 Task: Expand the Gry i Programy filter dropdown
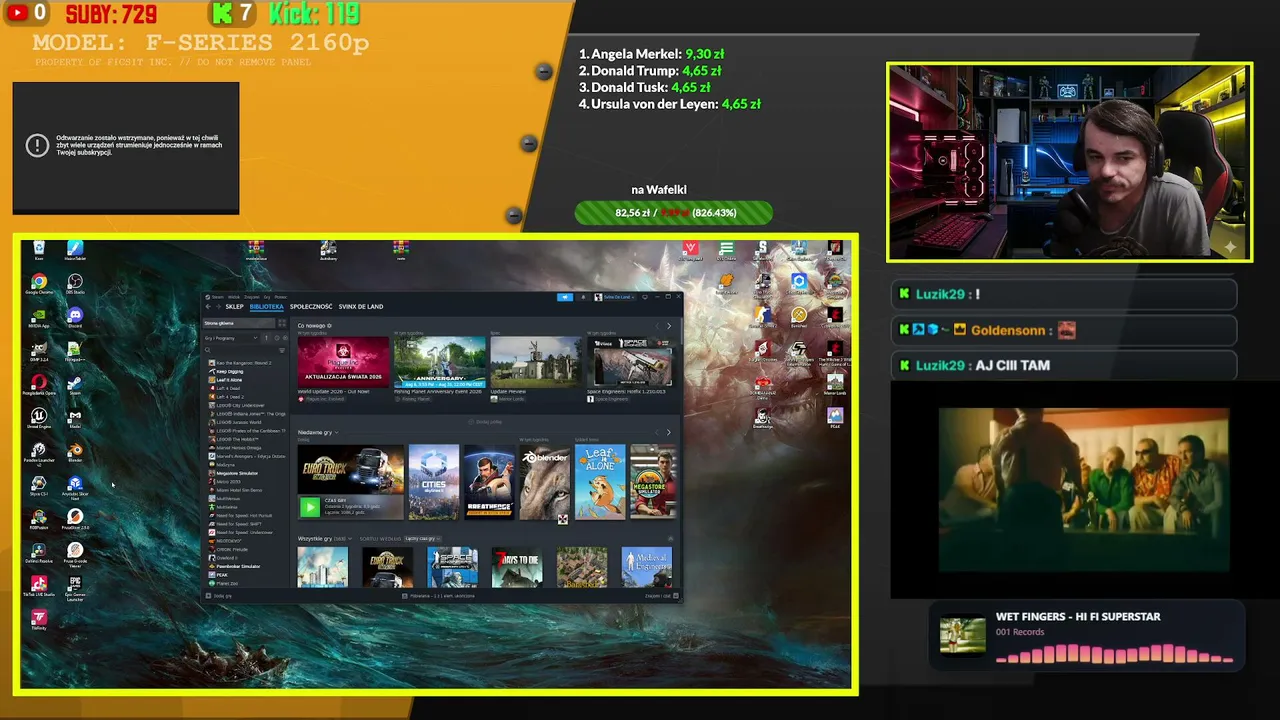[230, 338]
